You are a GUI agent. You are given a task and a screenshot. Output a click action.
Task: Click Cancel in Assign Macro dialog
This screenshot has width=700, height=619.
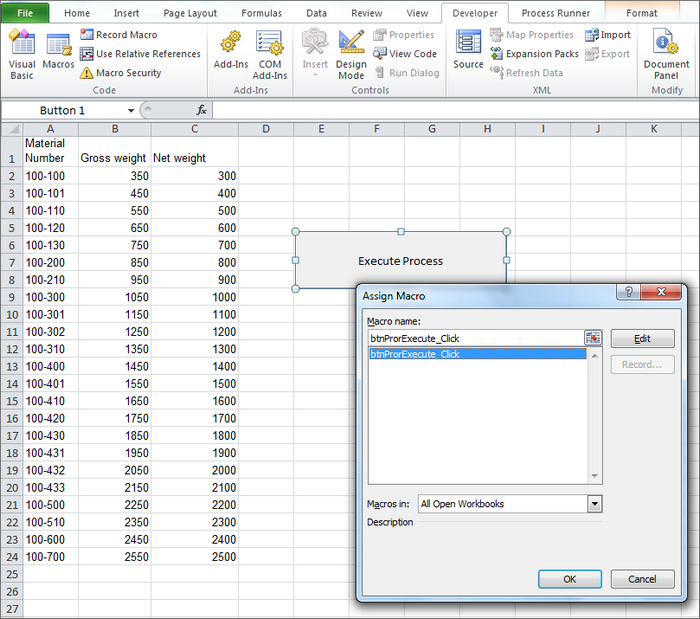pos(642,579)
